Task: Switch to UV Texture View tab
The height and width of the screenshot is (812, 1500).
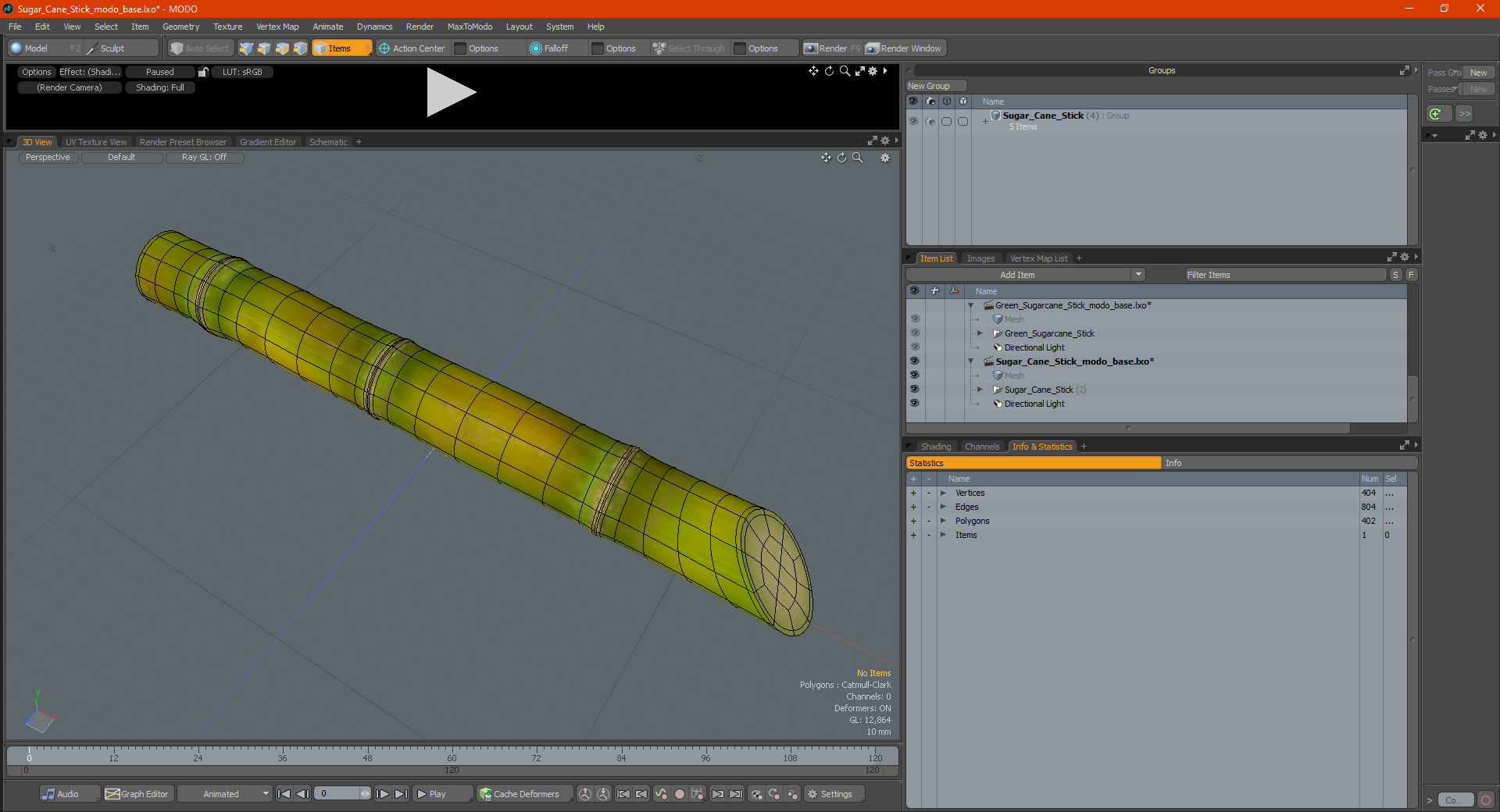Action: coord(96,142)
